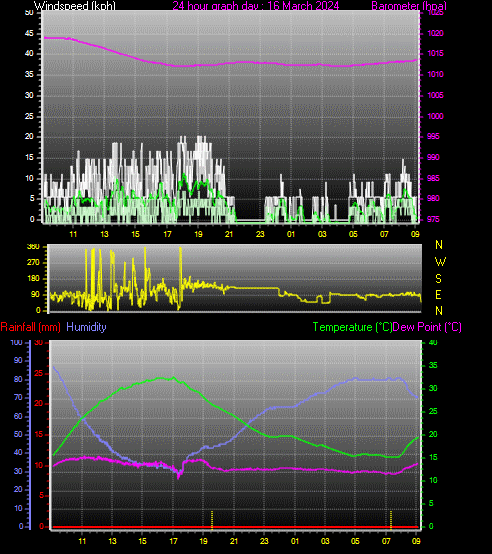
Task: Select the magenta Dew Point (°C) legend label
Action: [x=427, y=327]
